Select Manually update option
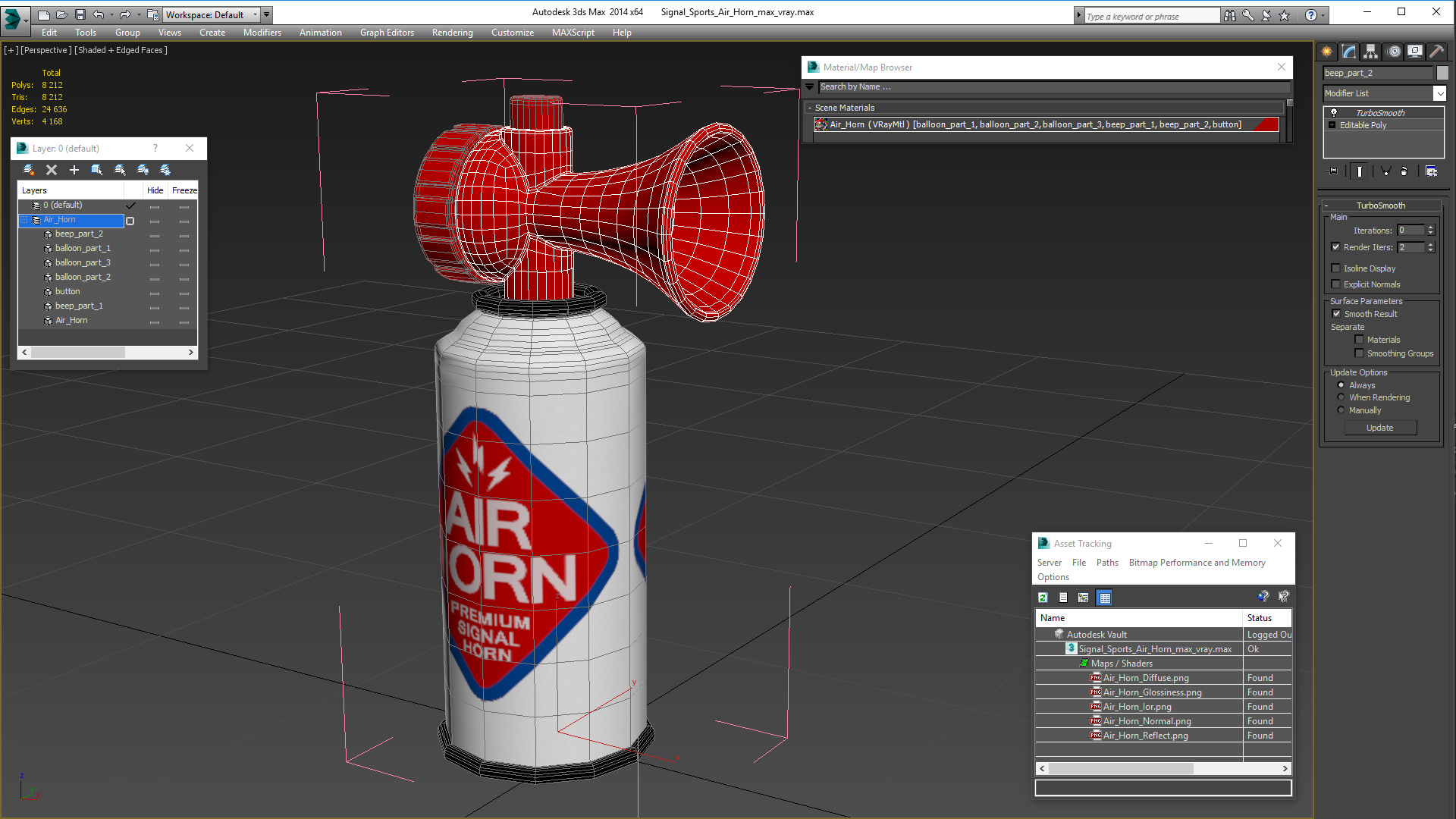The image size is (1456, 819). (1341, 410)
